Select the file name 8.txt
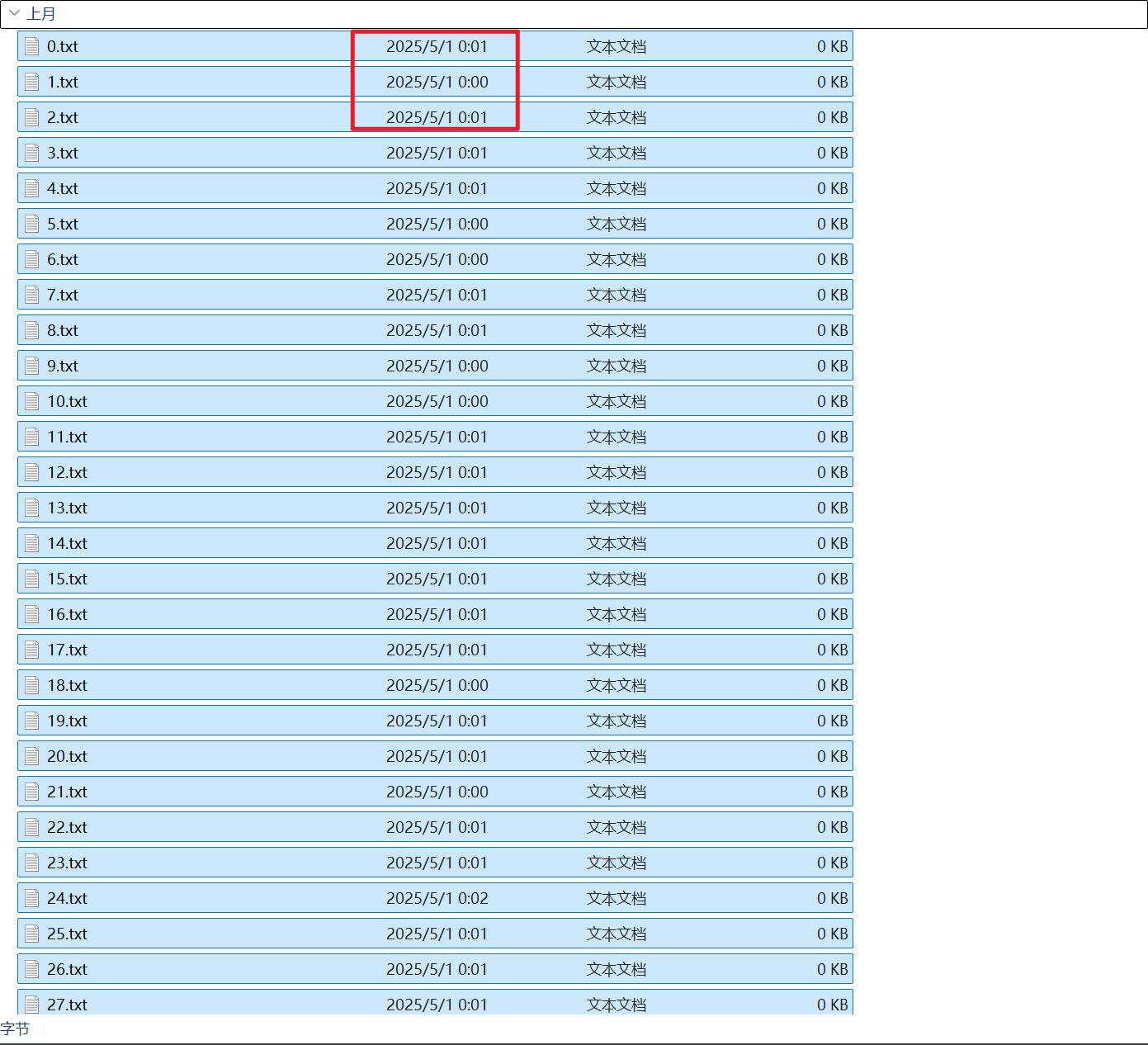1148x1045 pixels. point(63,330)
